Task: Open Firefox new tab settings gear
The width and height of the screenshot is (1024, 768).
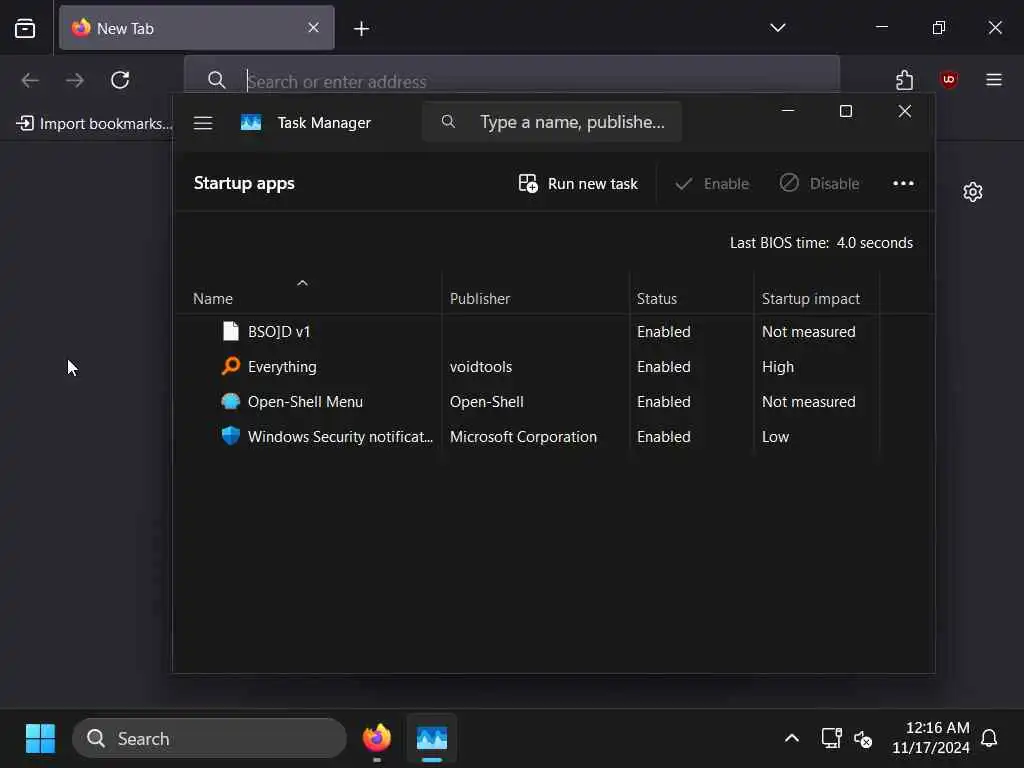Action: pos(972,191)
